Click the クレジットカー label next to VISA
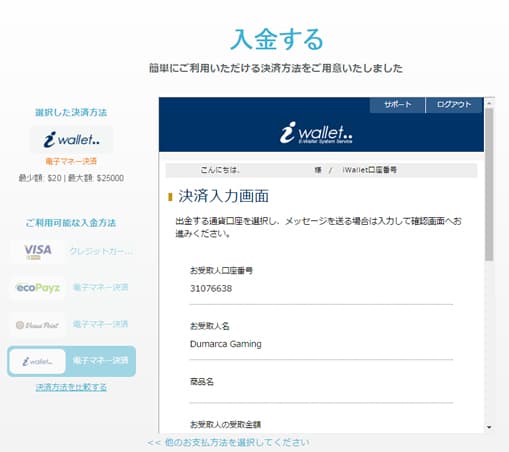The width and height of the screenshot is (509, 452). pyautogui.click(x=101, y=251)
